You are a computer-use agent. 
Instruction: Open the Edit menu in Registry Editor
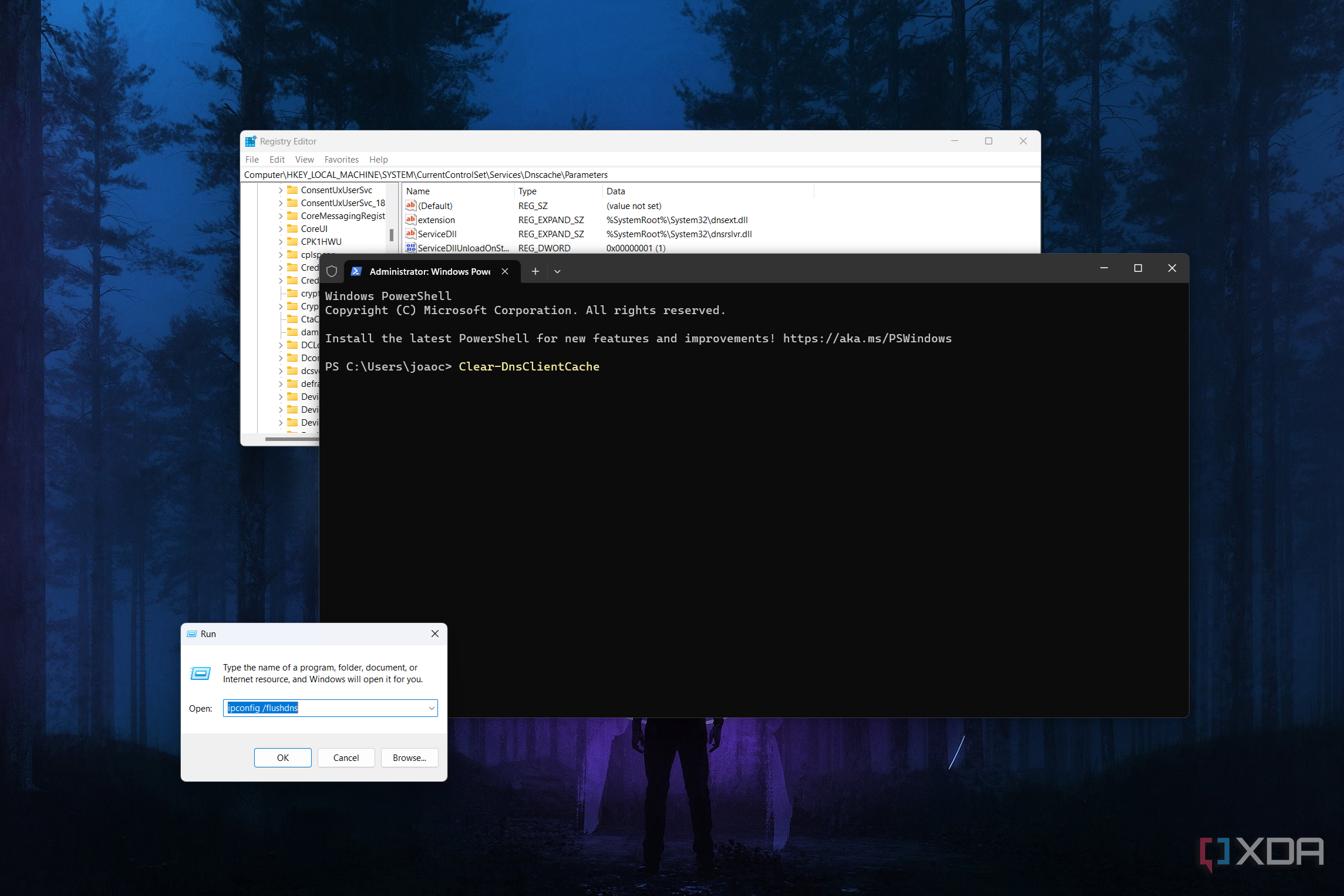click(277, 160)
